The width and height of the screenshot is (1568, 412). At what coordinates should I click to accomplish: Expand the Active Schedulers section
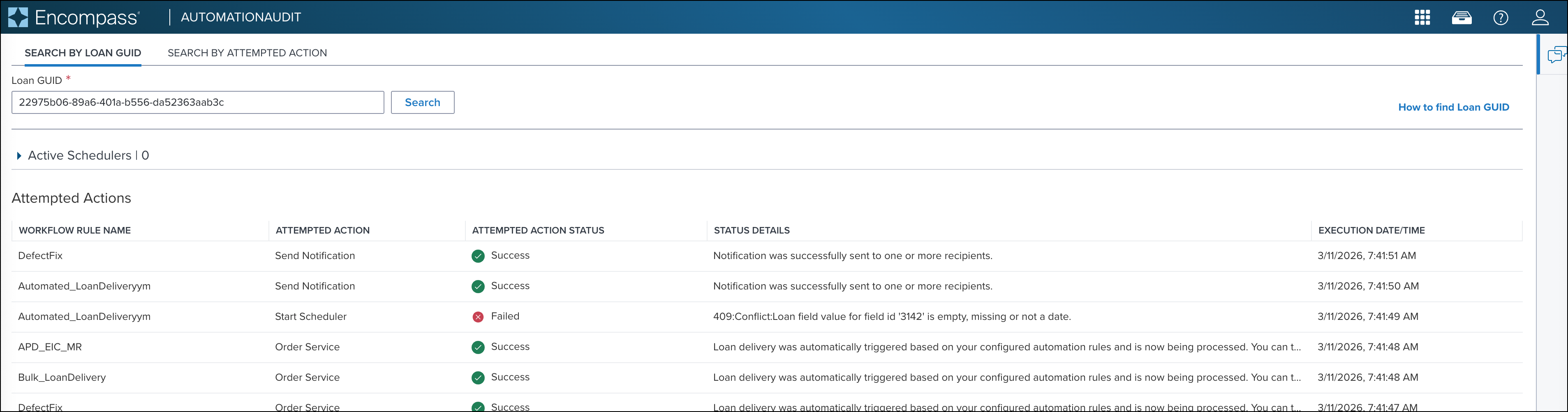(19, 156)
